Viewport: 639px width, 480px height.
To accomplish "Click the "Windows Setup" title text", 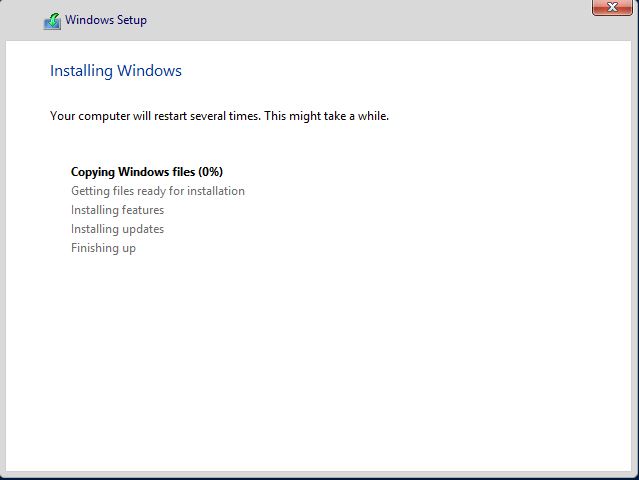I will (x=106, y=20).
